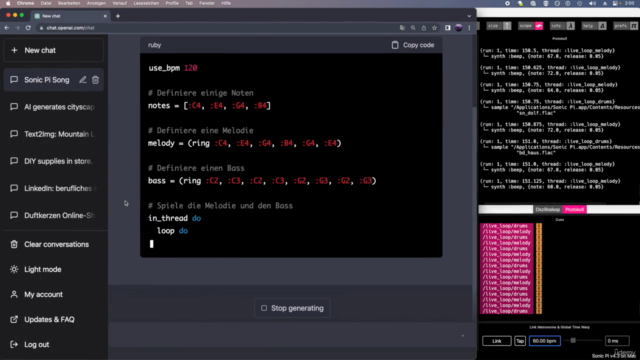Open the Sonic Pi info lambda button
Image resolution: width=640 pixels, height=360 pixels.
click(x=562, y=26)
